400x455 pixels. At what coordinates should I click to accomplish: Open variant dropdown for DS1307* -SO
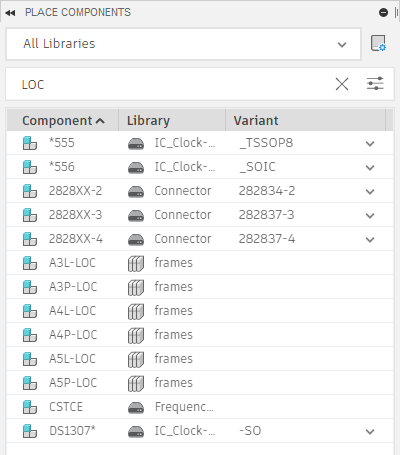[x=370, y=432]
